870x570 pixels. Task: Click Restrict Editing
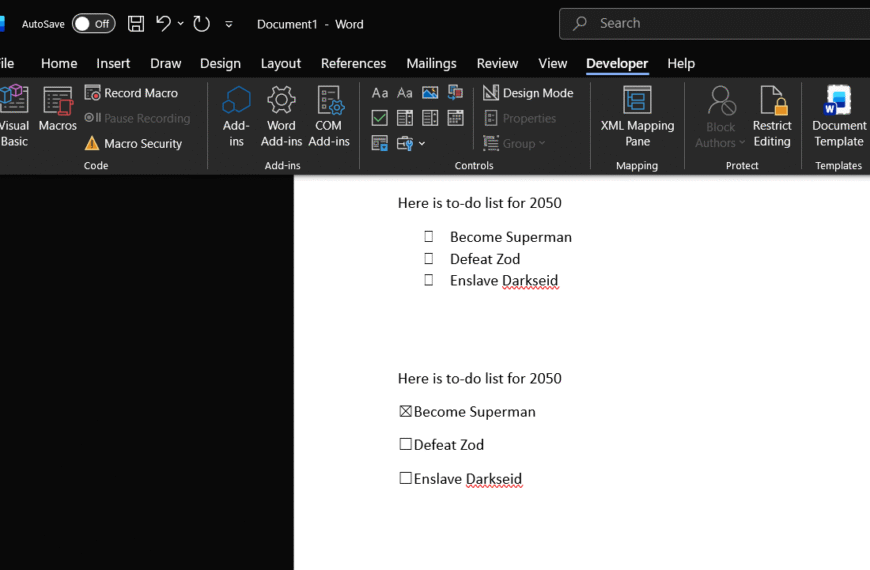click(772, 117)
